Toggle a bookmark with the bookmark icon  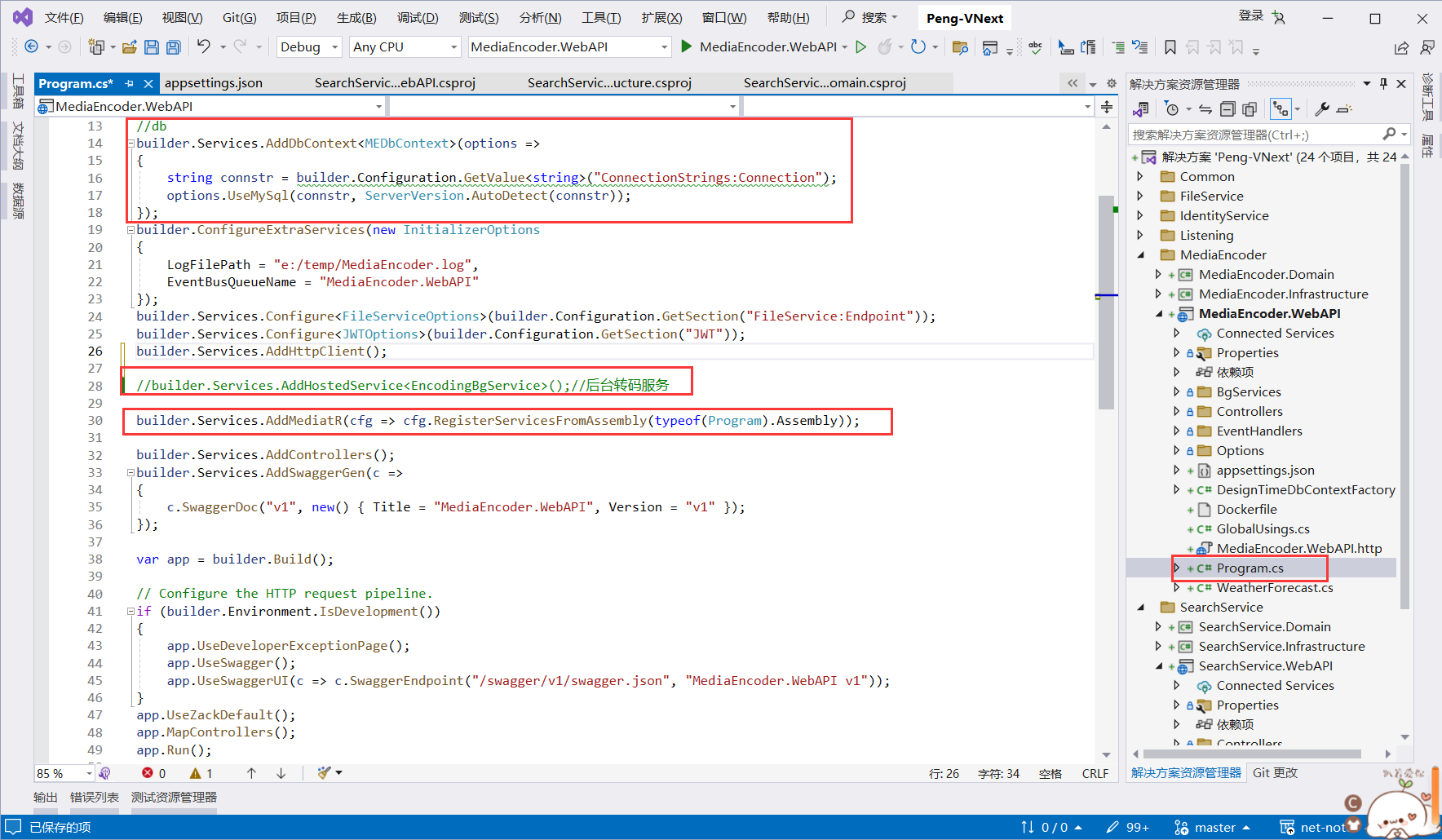(x=1170, y=47)
